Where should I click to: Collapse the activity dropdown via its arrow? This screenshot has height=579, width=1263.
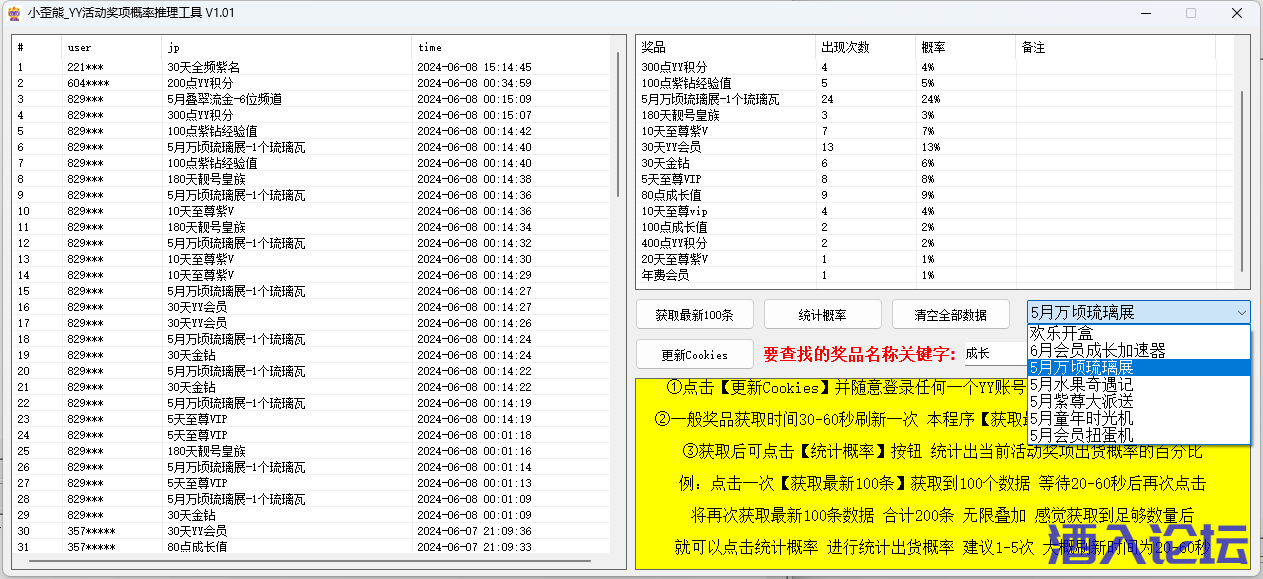tap(1240, 313)
